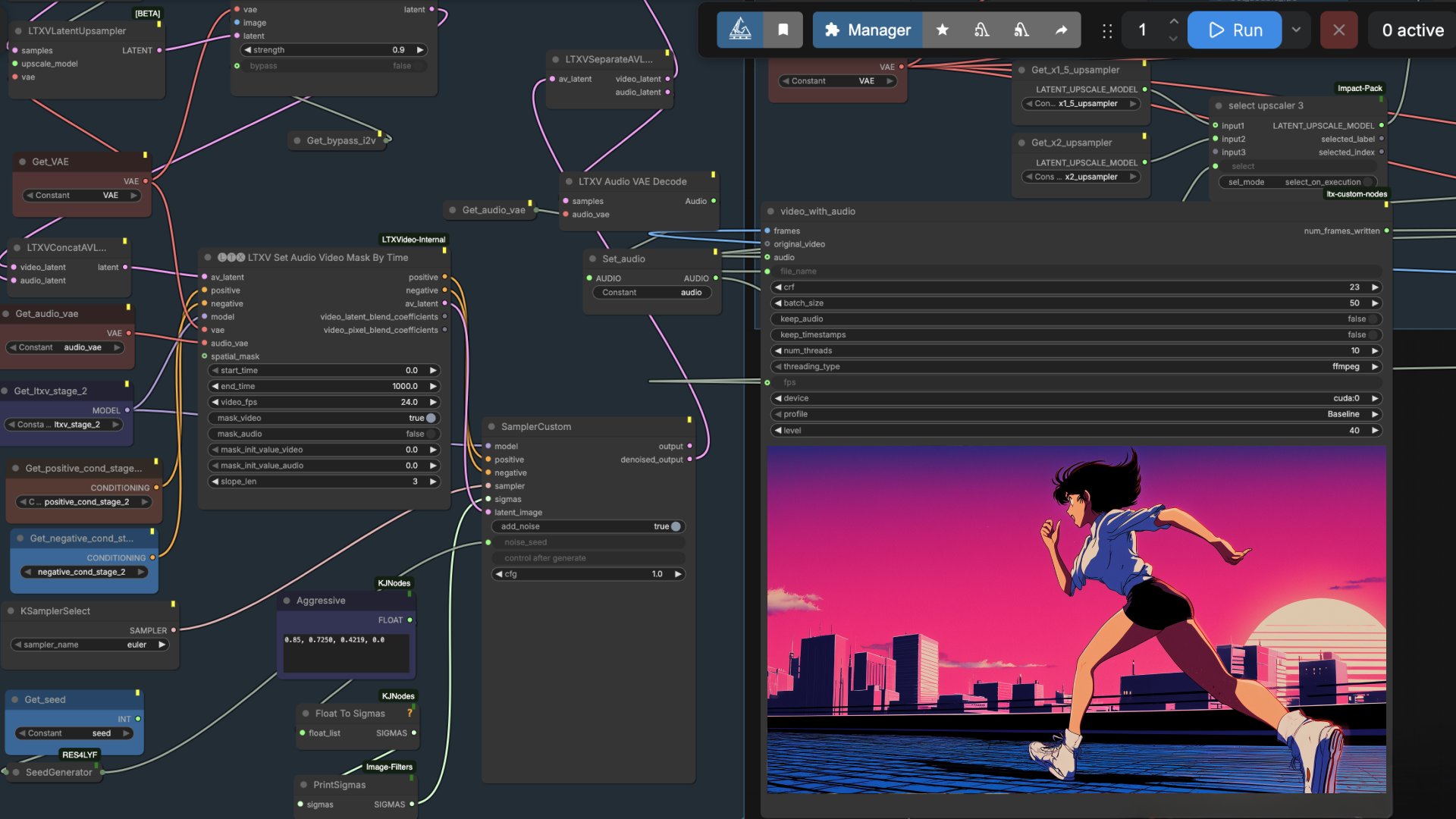Increase batch_size with its right arrow
The image size is (1456, 819).
tap(1375, 303)
